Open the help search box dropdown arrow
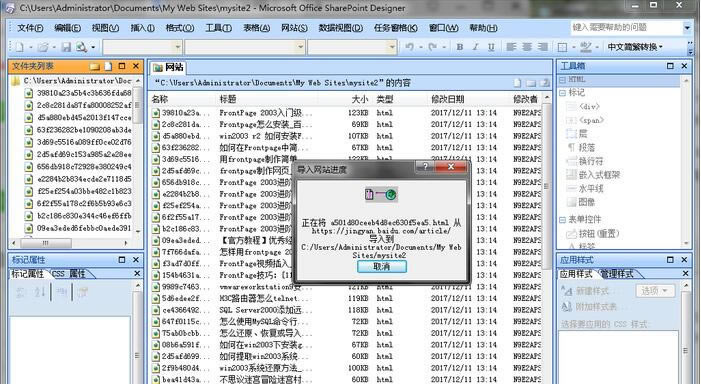The image size is (701, 384). (x=687, y=28)
